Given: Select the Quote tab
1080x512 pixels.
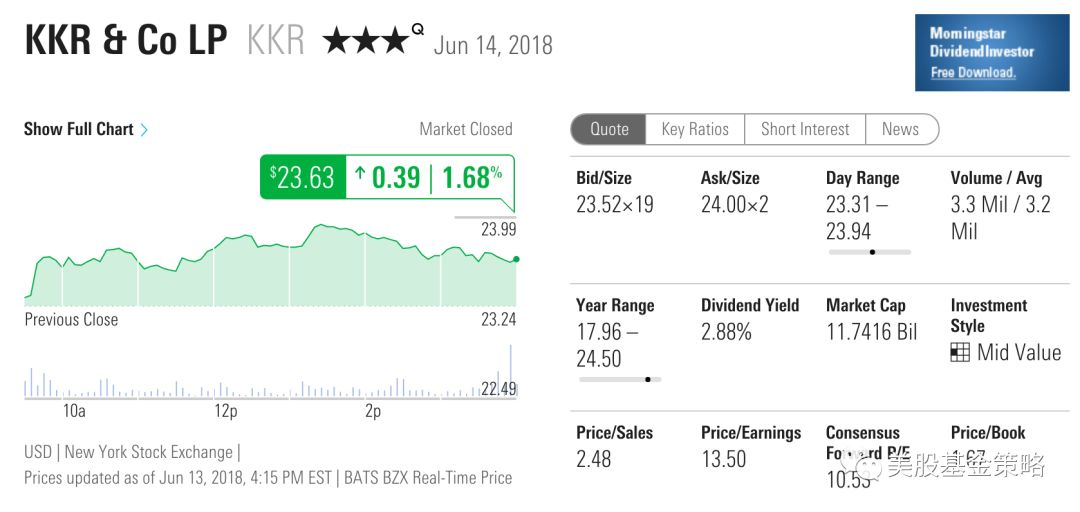Looking at the screenshot, I should pyautogui.click(x=609, y=129).
